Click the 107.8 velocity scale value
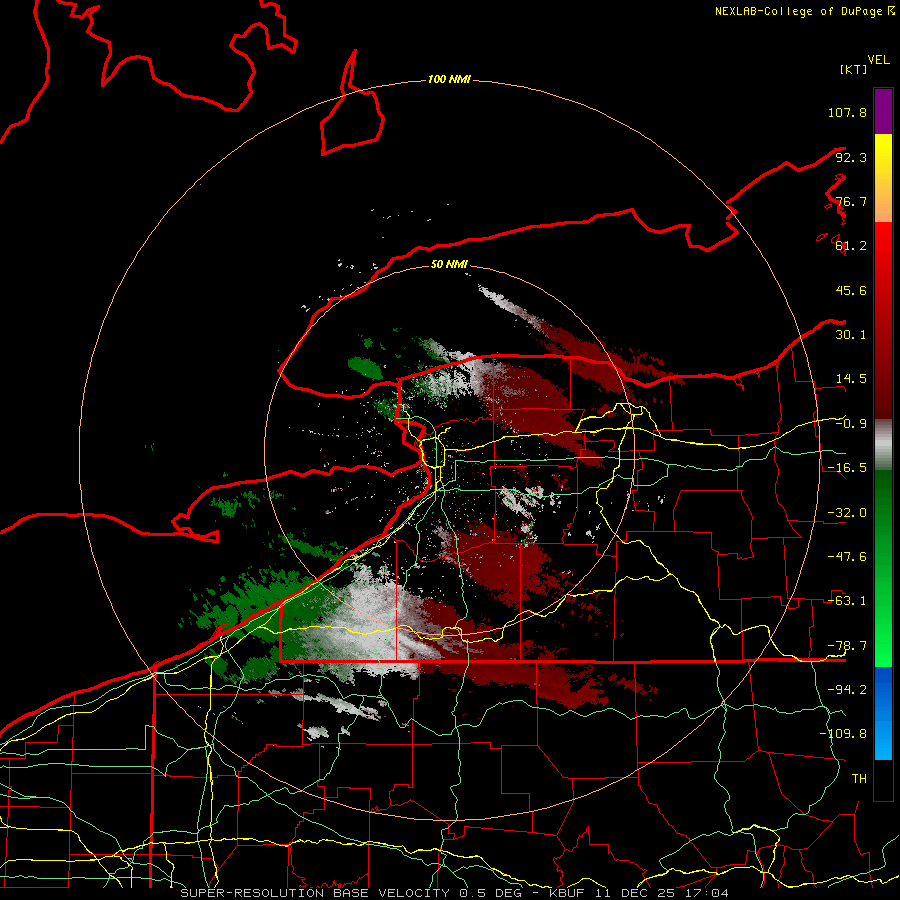The image size is (900, 900). pos(847,112)
